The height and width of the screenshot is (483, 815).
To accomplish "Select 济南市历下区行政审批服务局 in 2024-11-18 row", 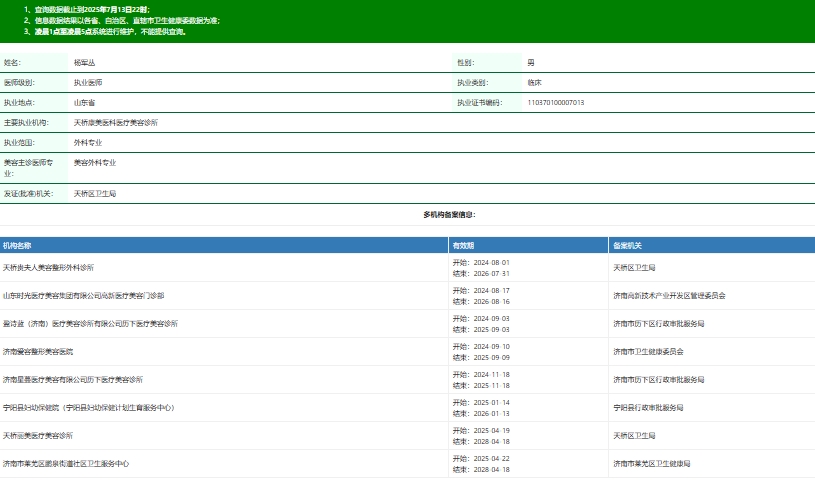I will click(x=659, y=380).
